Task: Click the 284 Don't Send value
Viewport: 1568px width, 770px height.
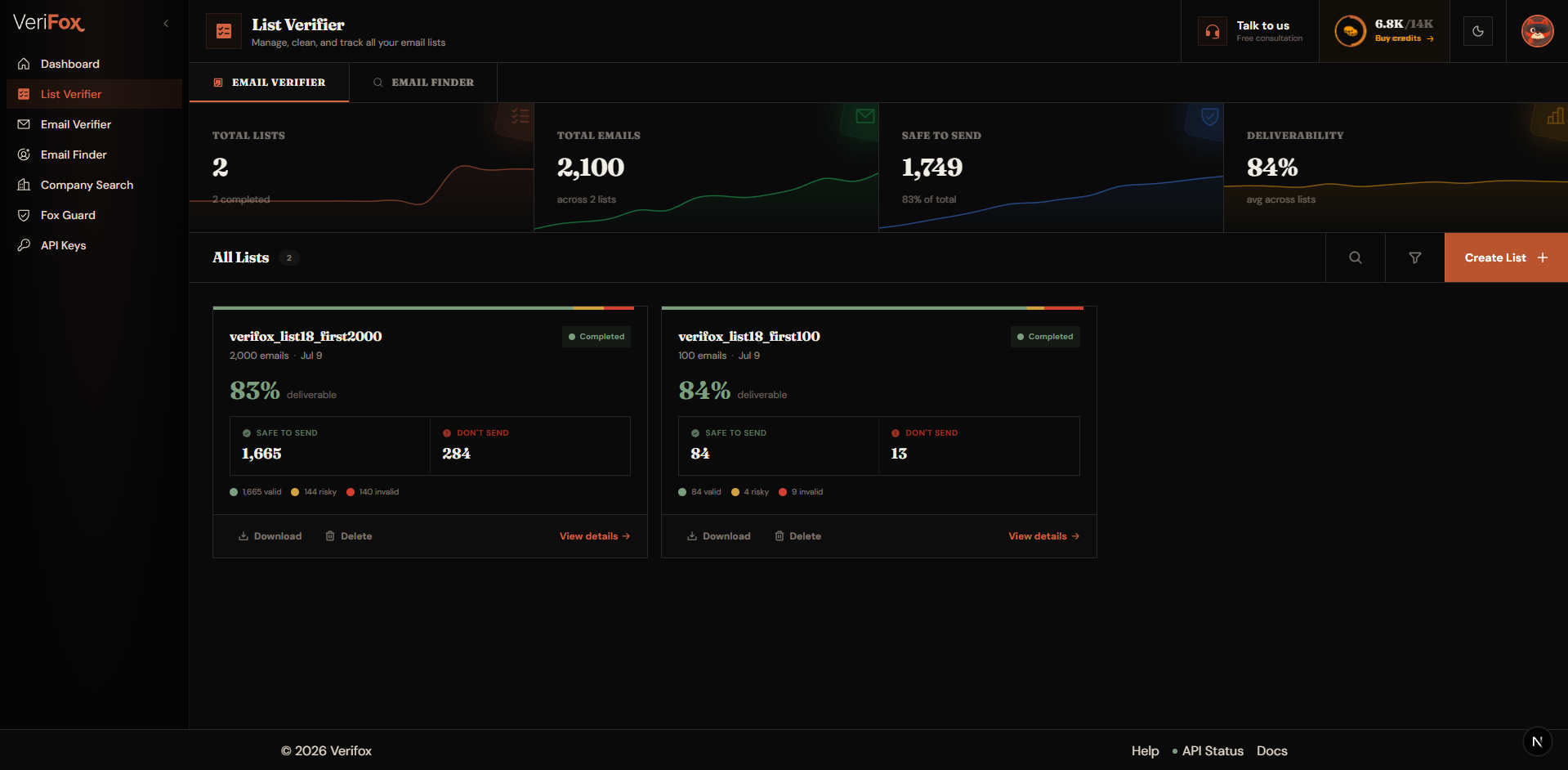Action: (x=457, y=454)
